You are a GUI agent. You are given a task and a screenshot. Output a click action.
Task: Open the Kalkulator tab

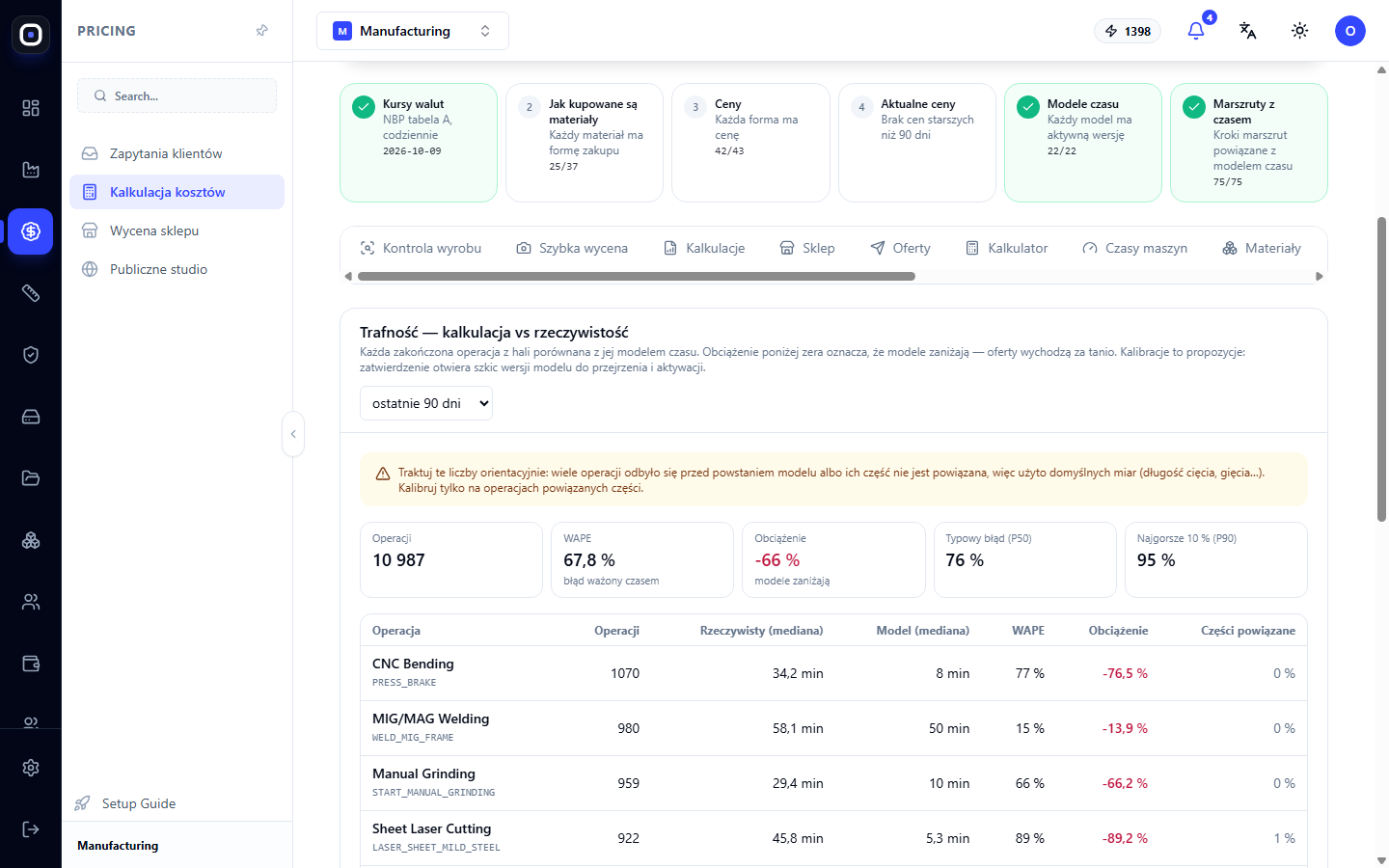click(x=1007, y=248)
